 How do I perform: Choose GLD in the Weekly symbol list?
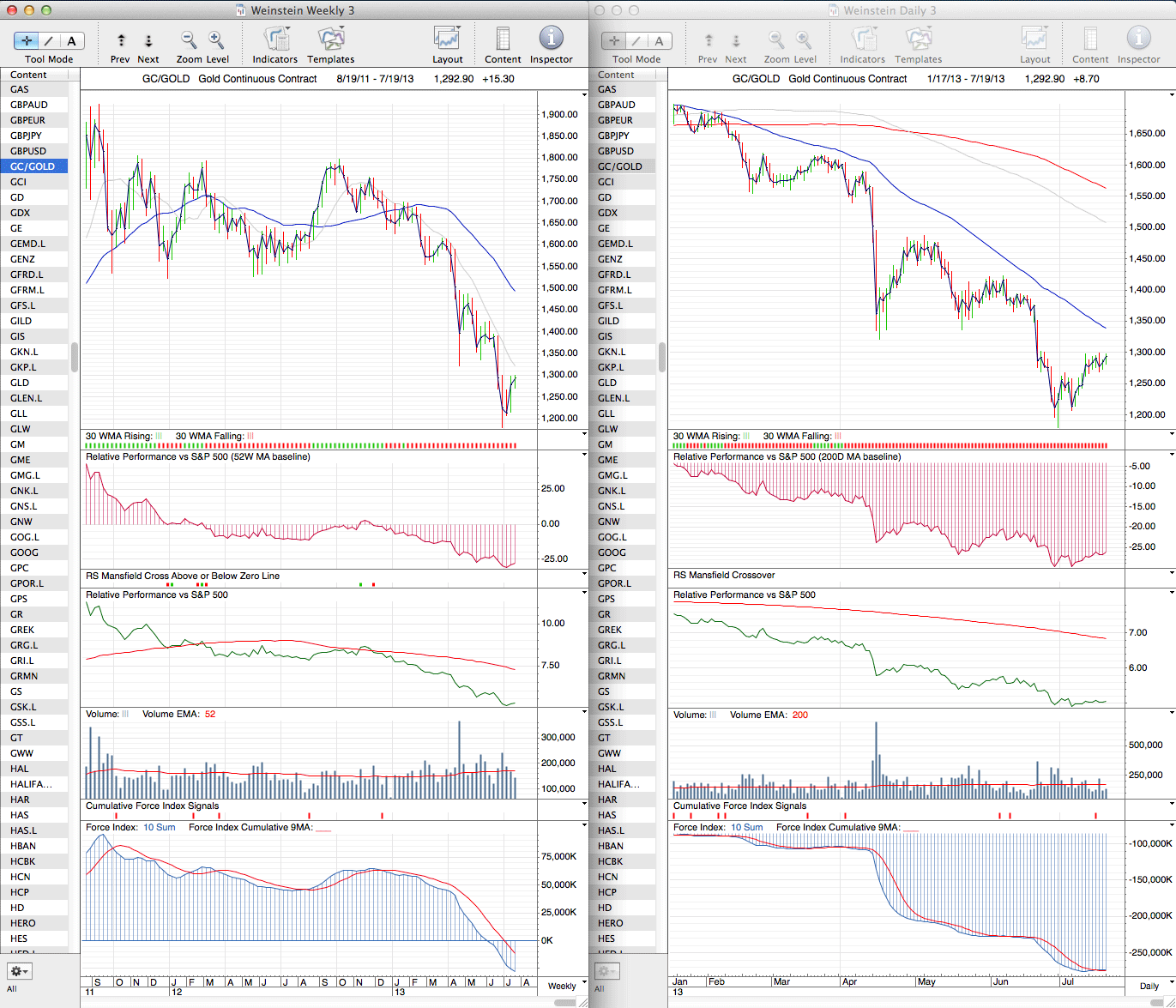click(20, 383)
